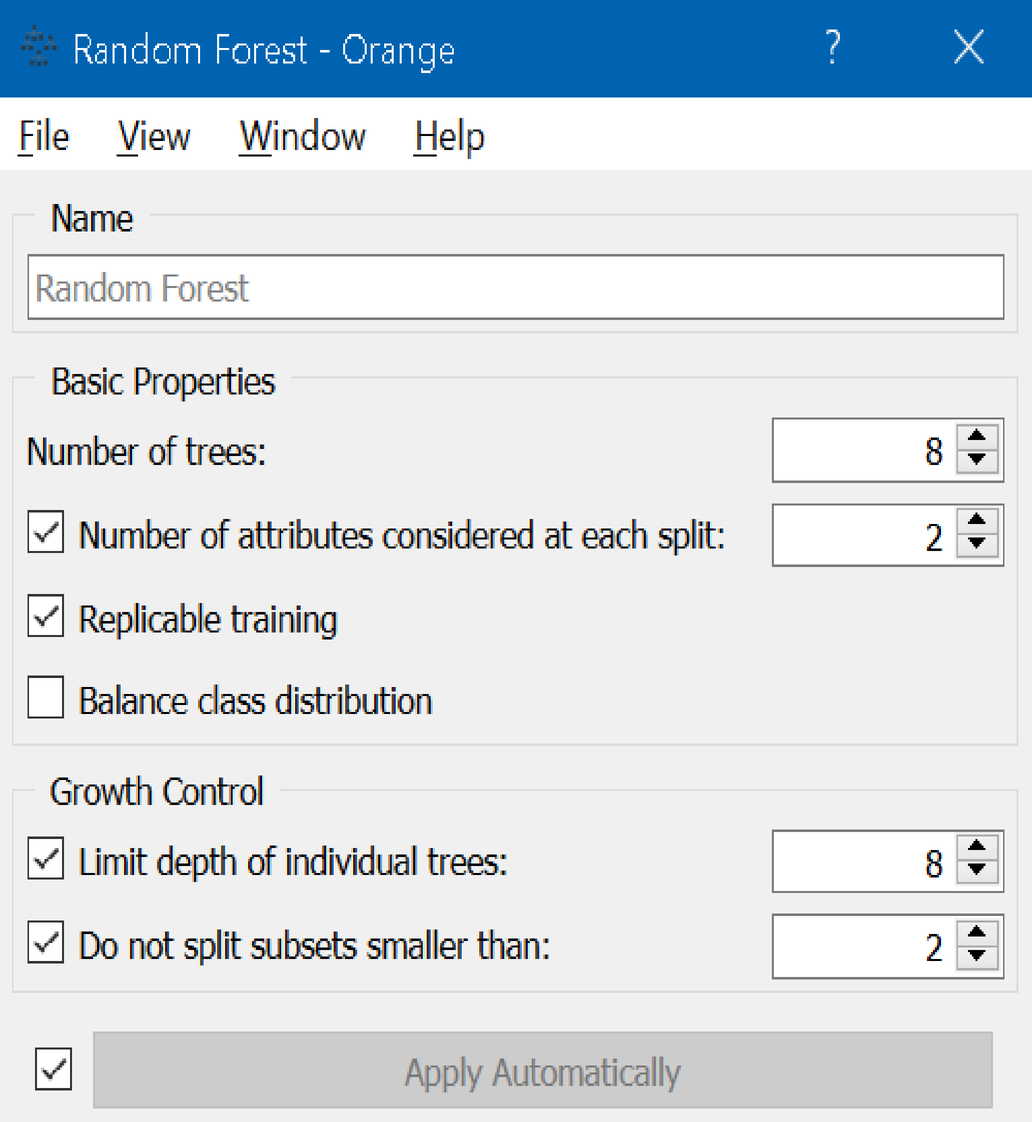Open the File menu
Image resolution: width=1032 pixels, height=1122 pixels.
coord(44,137)
